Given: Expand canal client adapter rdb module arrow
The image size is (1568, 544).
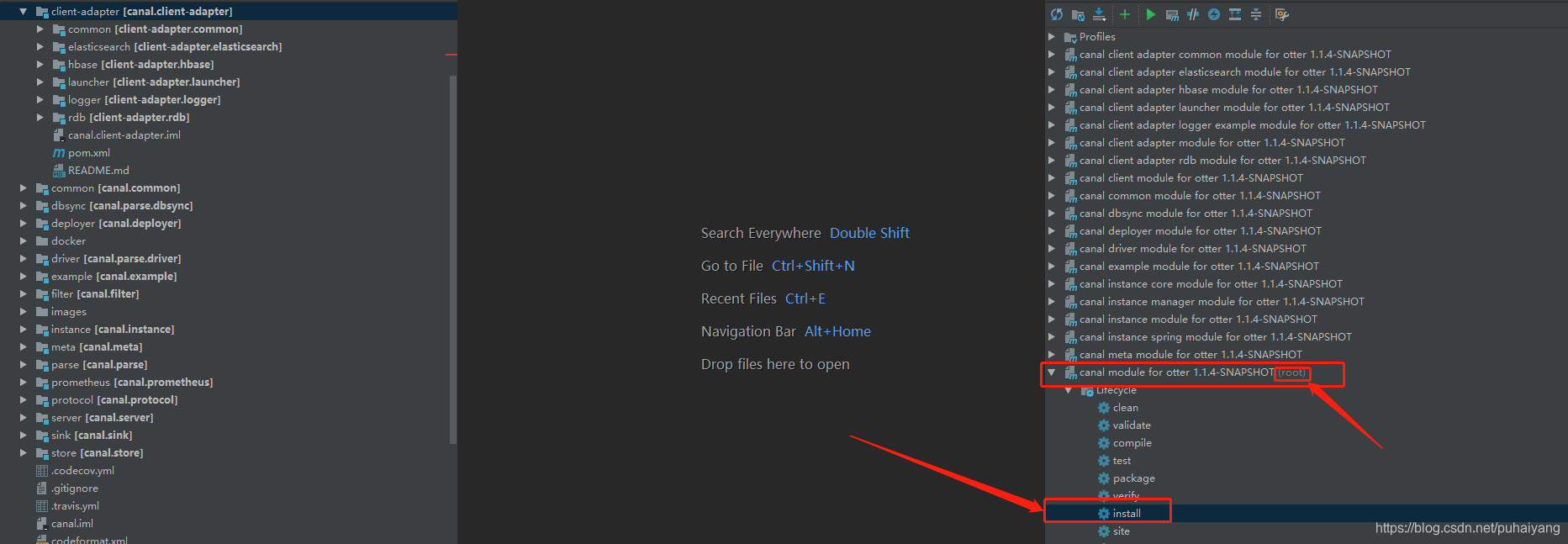Looking at the screenshot, I should [1052, 161].
